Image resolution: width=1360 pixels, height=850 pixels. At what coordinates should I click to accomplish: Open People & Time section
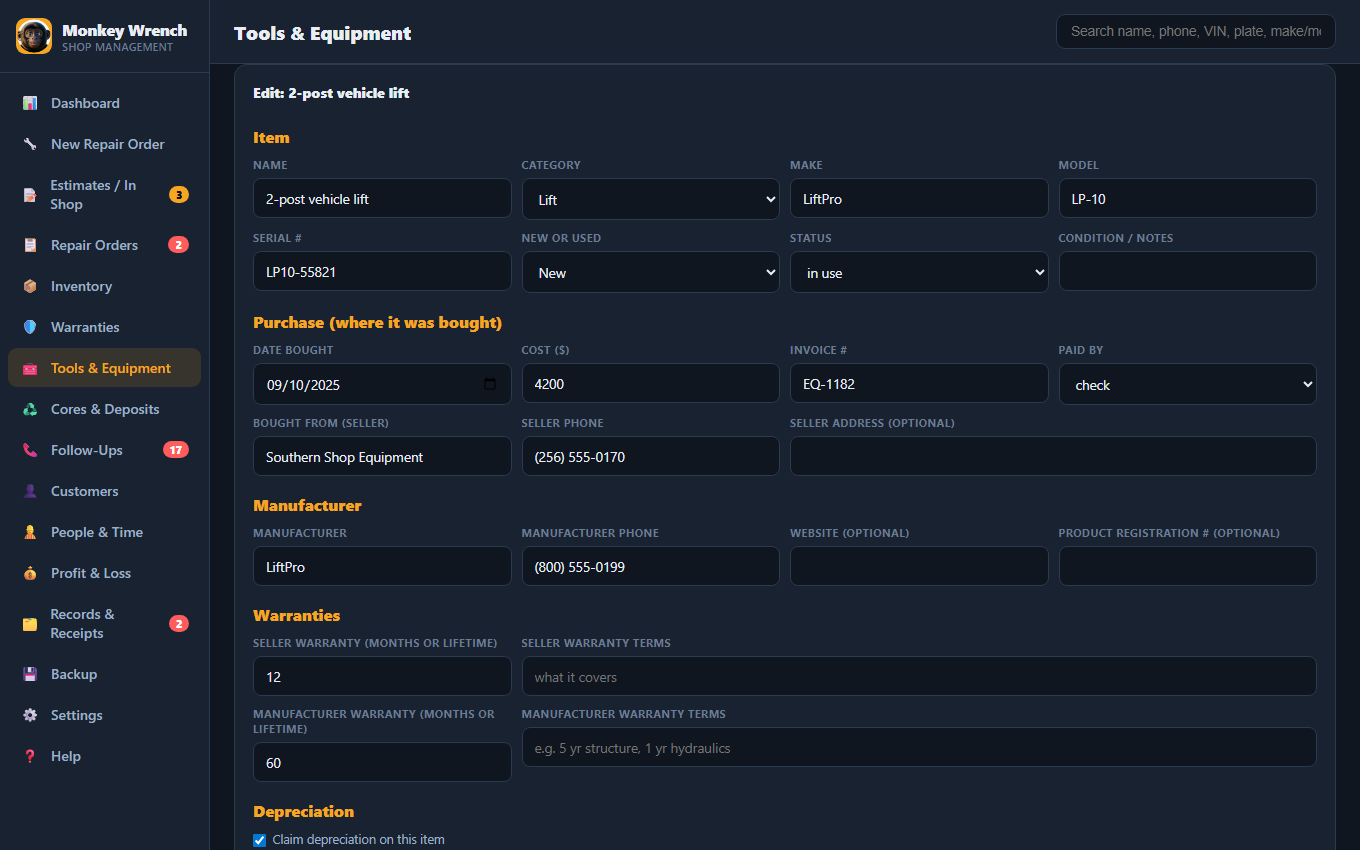coord(105,532)
